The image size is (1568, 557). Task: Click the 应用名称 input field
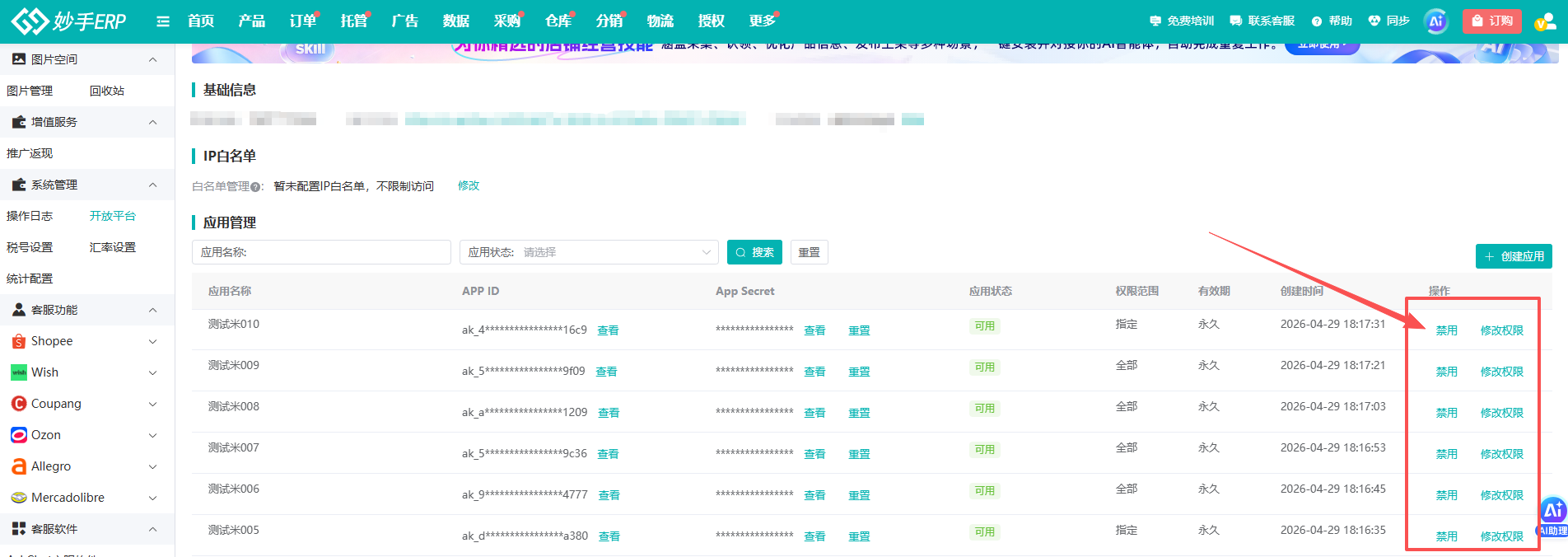[321, 252]
